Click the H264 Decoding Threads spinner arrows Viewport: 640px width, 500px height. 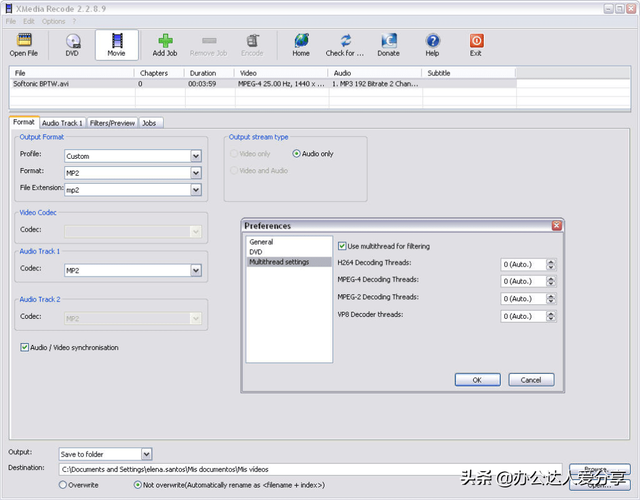coord(551,264)
